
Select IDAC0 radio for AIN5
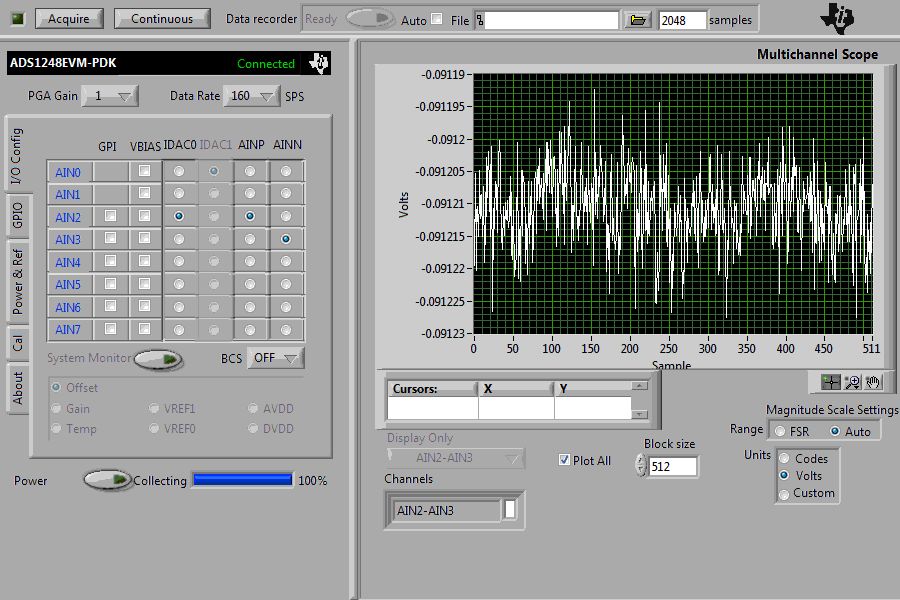click(x=179, y=284)
